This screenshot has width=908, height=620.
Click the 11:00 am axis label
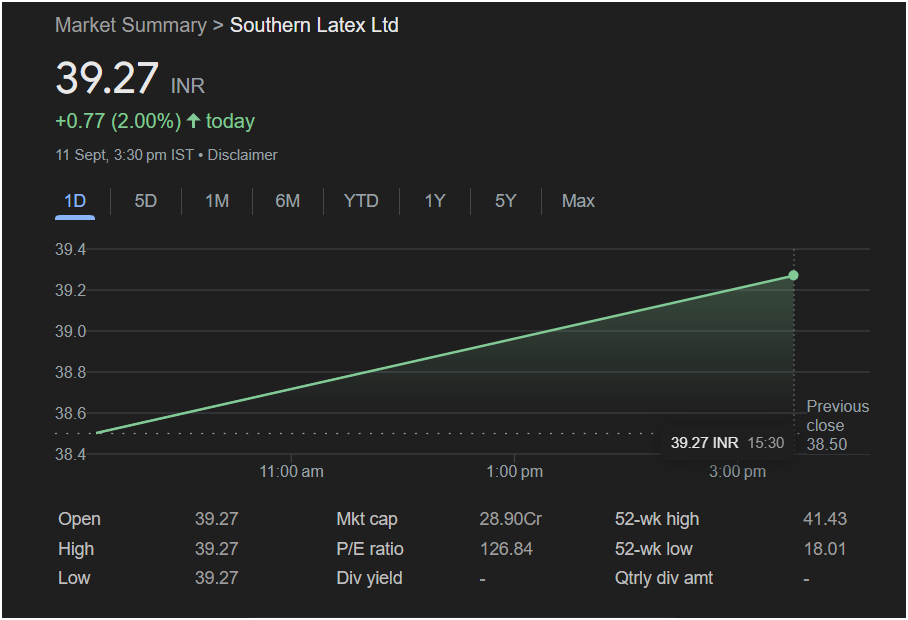(x=291, y=472)
